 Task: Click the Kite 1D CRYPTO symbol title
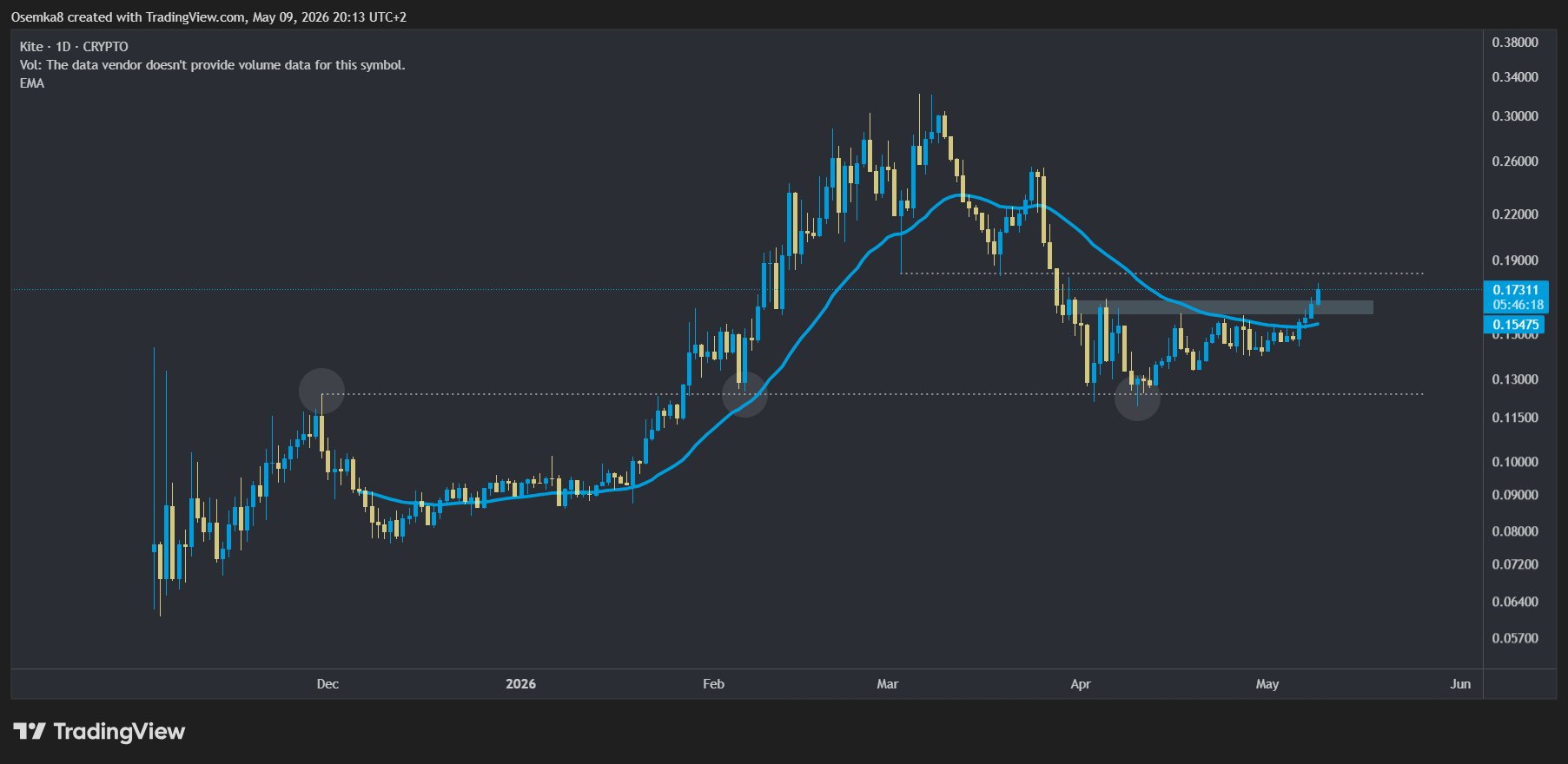coord(74,47)
